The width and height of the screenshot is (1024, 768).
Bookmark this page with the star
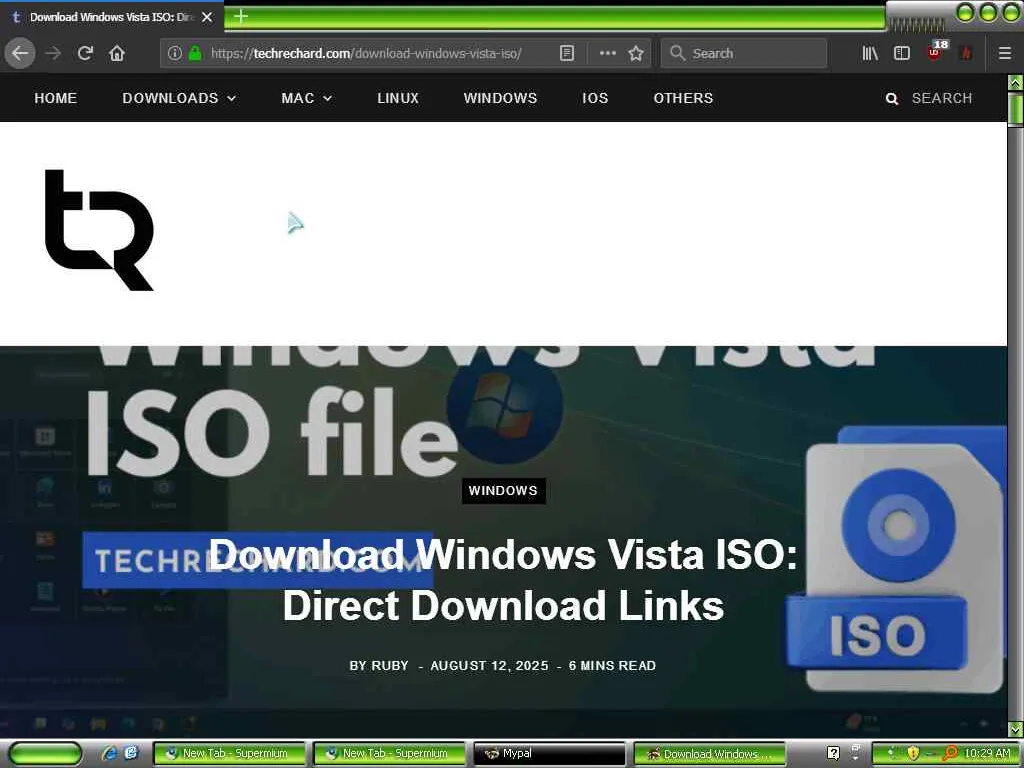tap(636, 53)
